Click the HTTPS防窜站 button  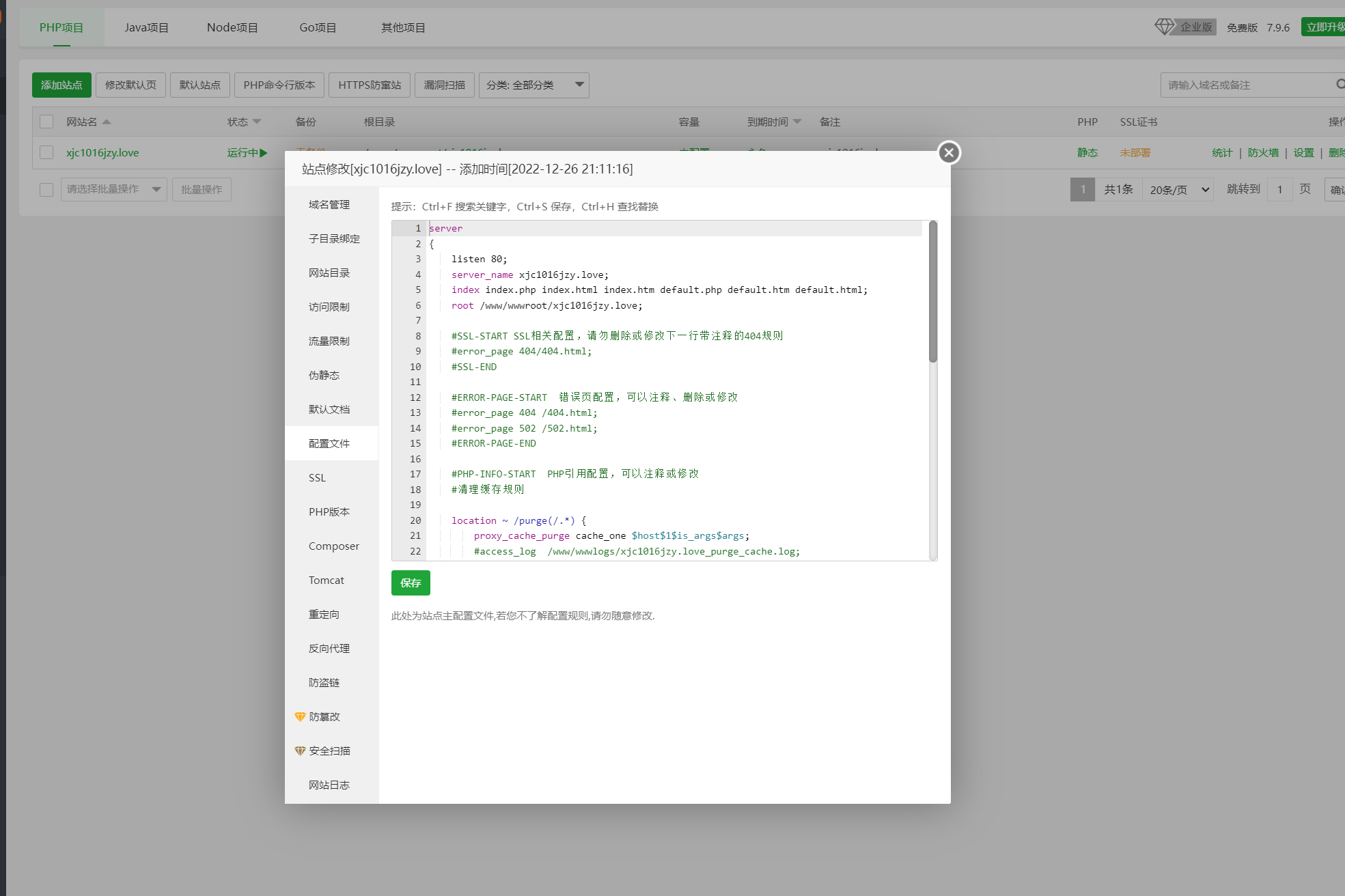[370, 85]
